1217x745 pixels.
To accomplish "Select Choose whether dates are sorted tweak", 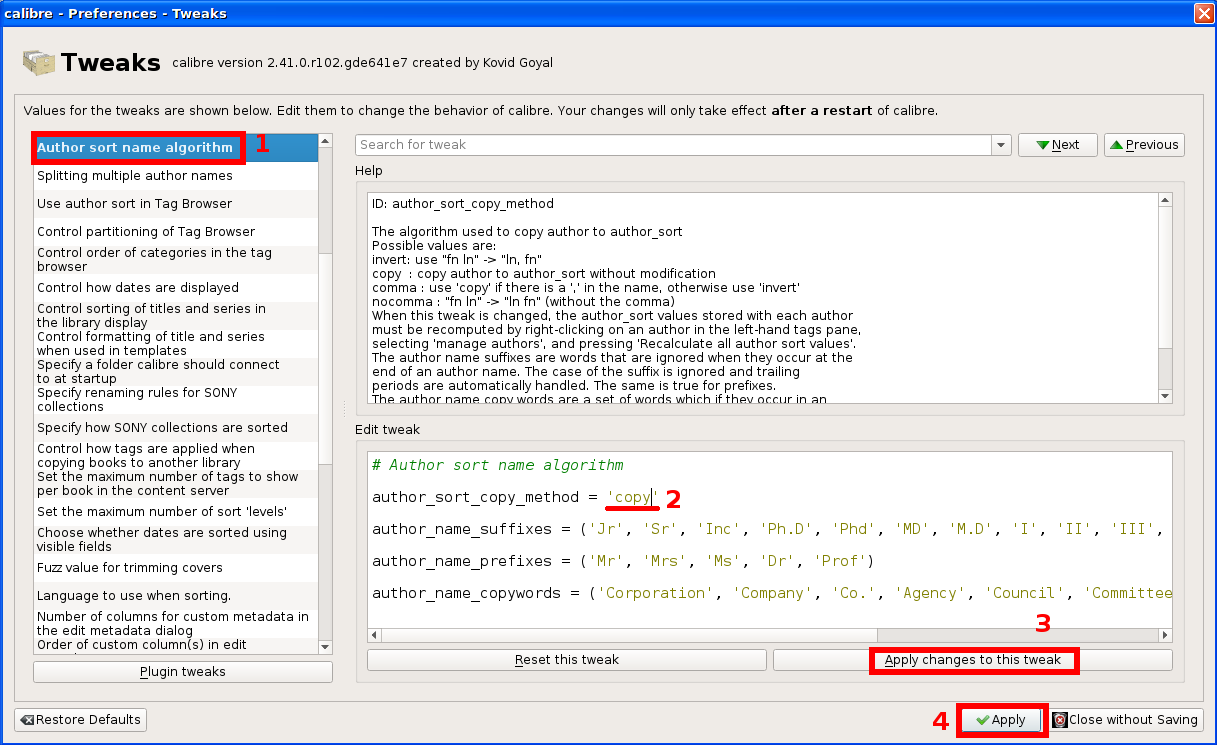I will [x=175, y=539].
